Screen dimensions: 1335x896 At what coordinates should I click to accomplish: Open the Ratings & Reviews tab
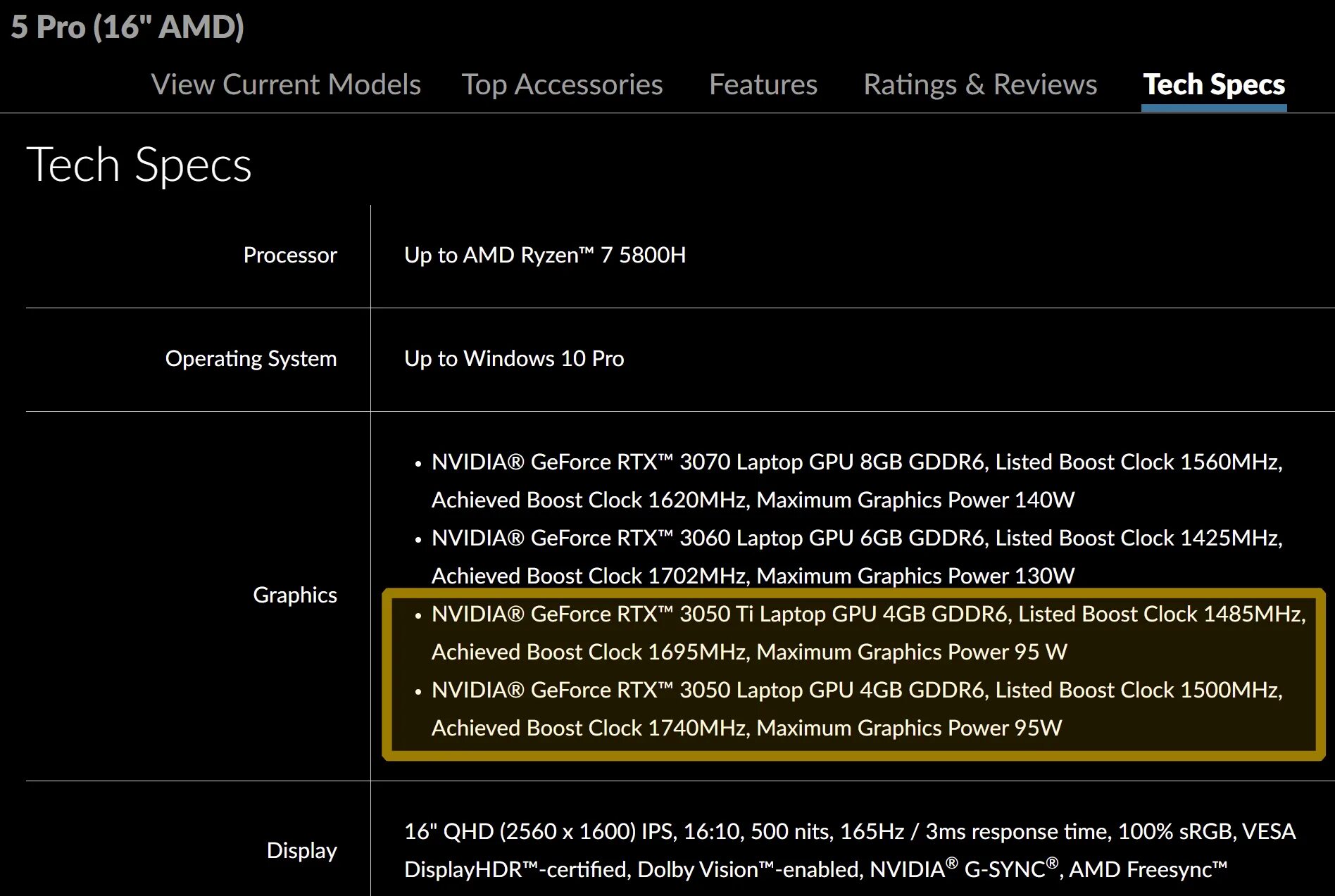979,84
